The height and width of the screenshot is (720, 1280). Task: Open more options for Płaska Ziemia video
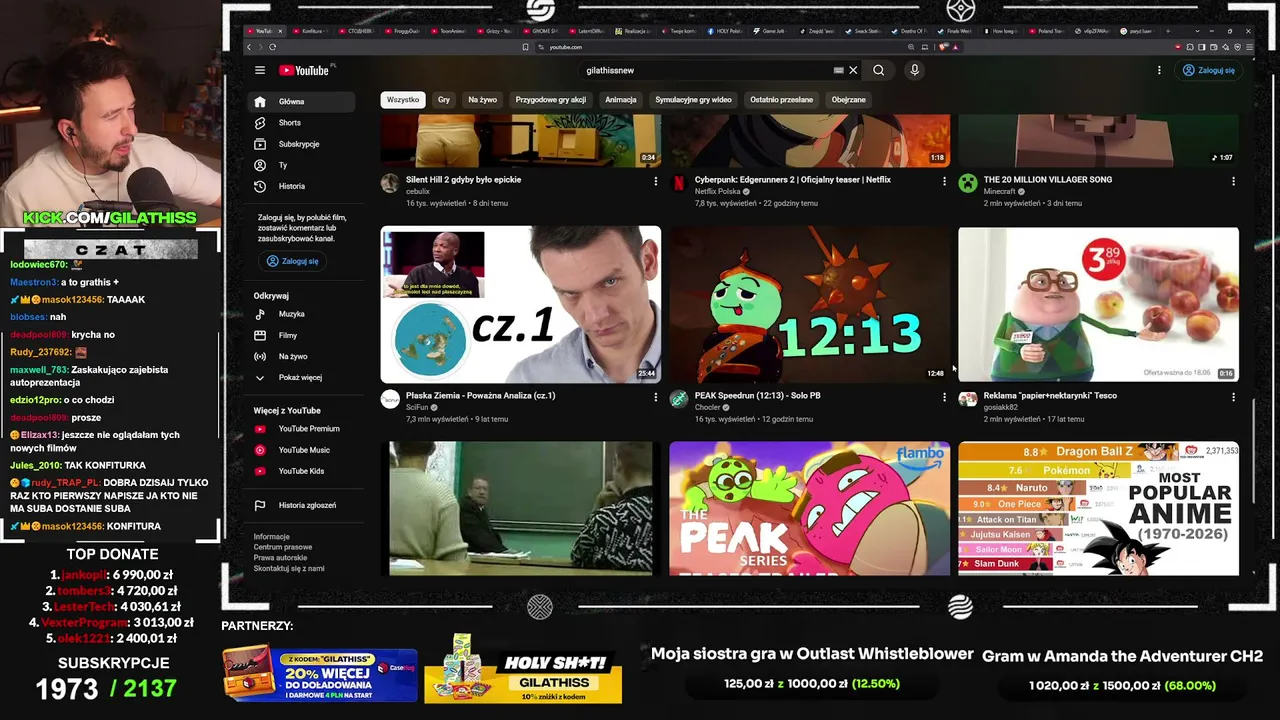coord(656,397)
